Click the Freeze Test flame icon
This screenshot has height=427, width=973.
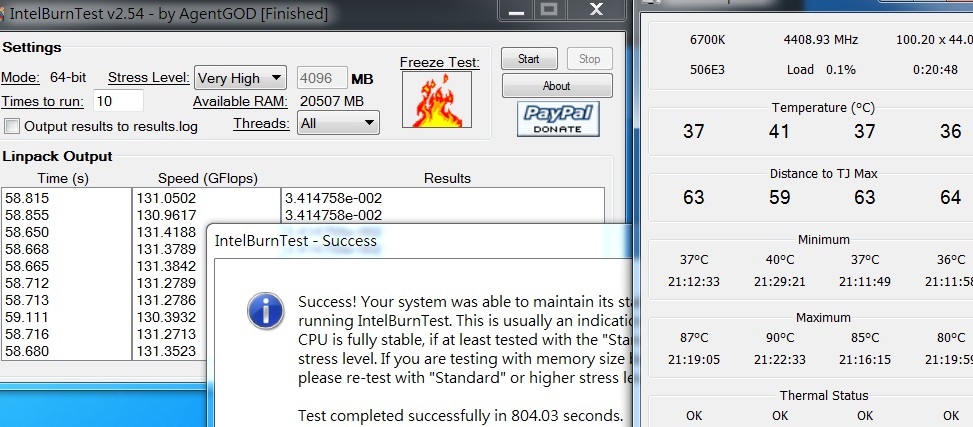(437, 100)
